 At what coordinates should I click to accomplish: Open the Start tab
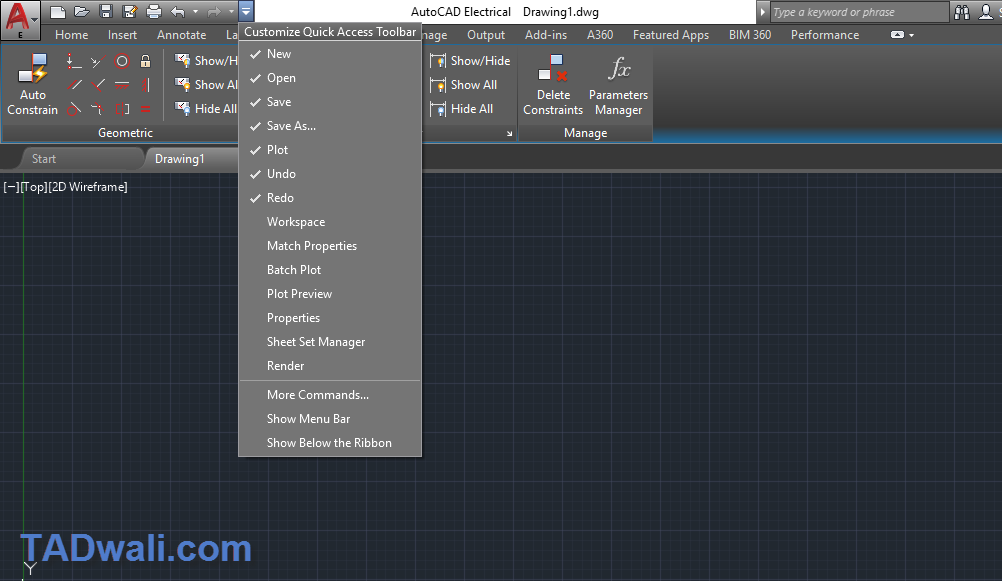pyautogui.click(x=44, y=157)
